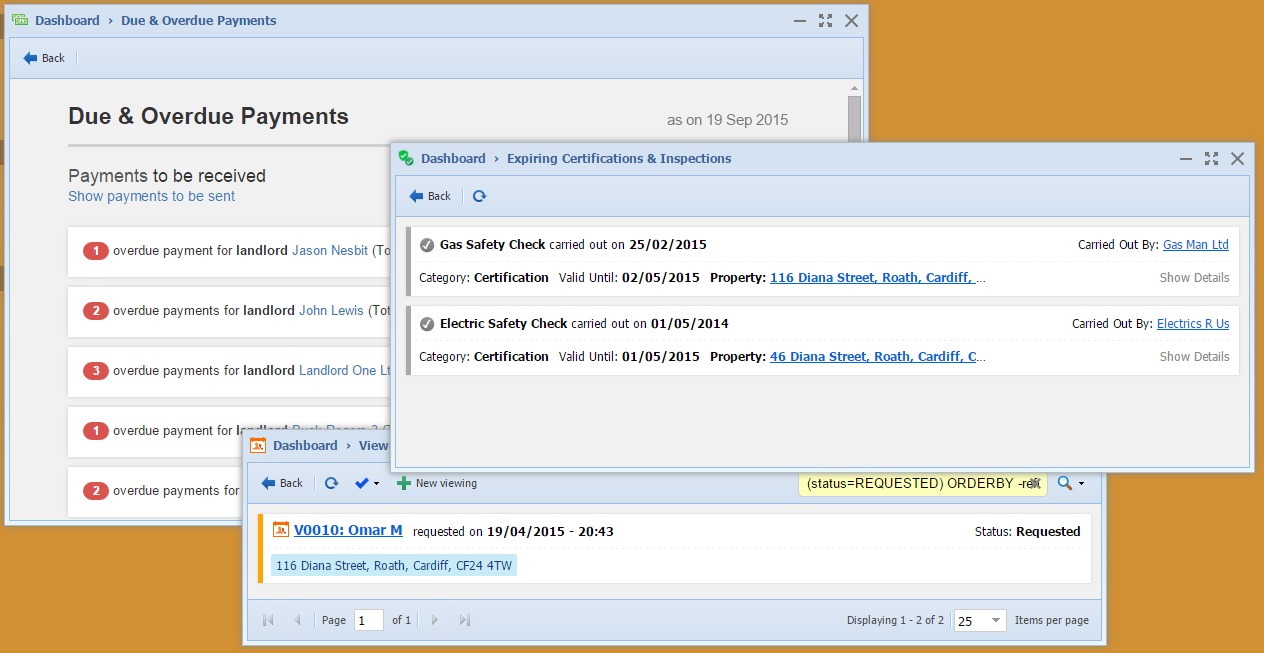The width and height of the screenshot is (1264, 653).
Task: Clear the status=REQUESTED search filter
Action: point(1035,483)
